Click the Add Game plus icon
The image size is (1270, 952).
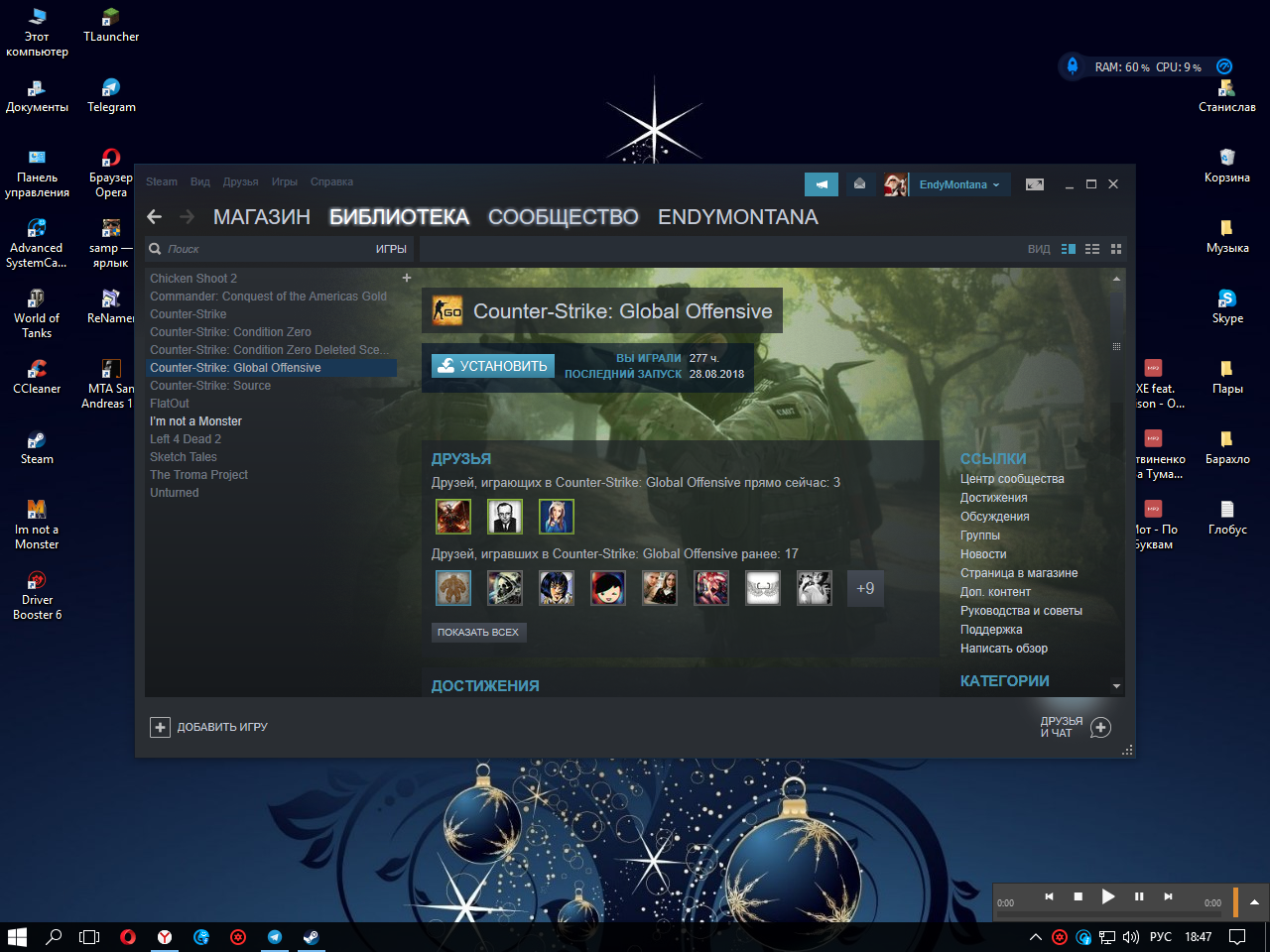click(160, 728)
